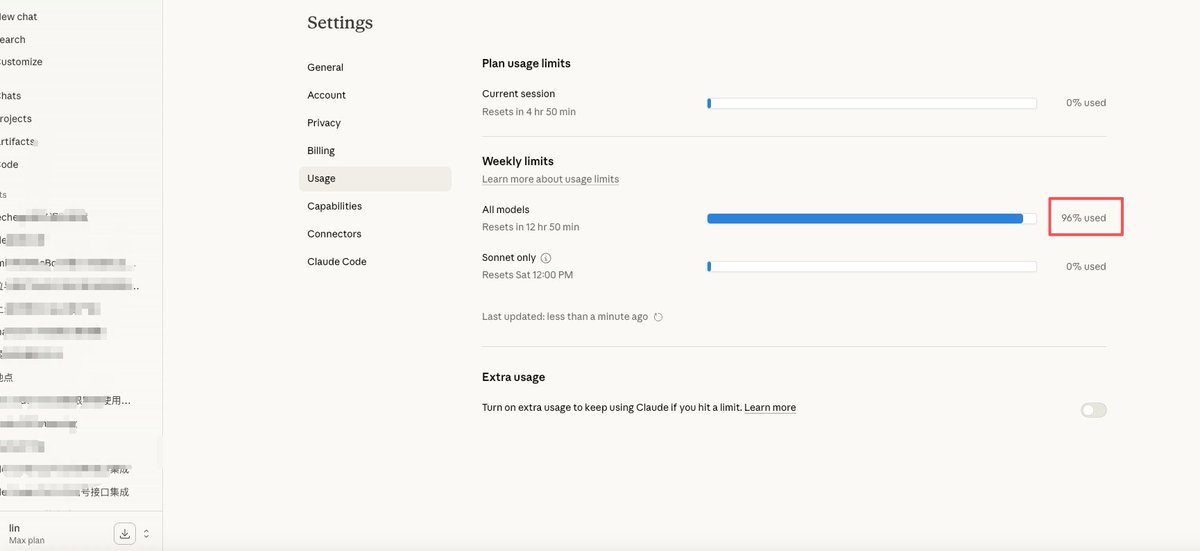Go to Privacy settings
Image resolution: width=1200 pixels, height=551 pixels.
pyautogui.click(x=324, y=123)
